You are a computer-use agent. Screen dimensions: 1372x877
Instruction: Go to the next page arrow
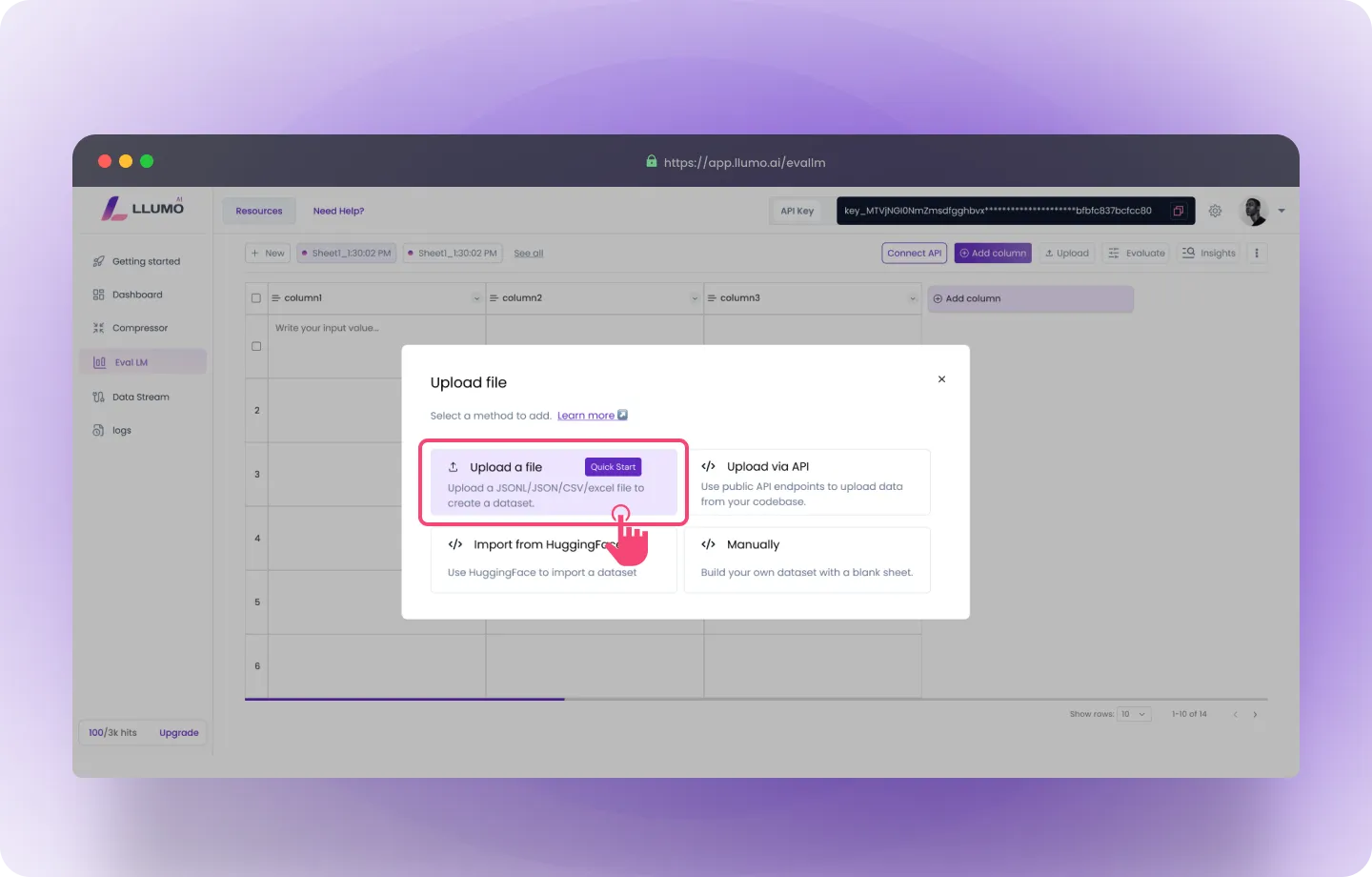(1255, 714)
